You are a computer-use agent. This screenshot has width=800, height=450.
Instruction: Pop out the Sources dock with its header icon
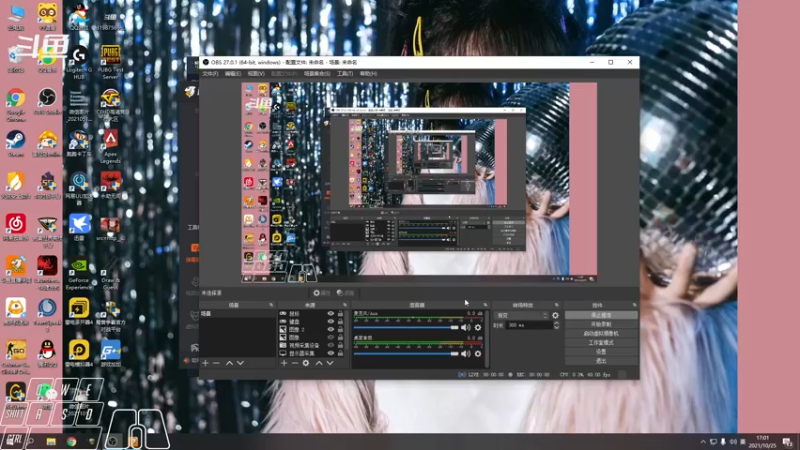point(345,305)
